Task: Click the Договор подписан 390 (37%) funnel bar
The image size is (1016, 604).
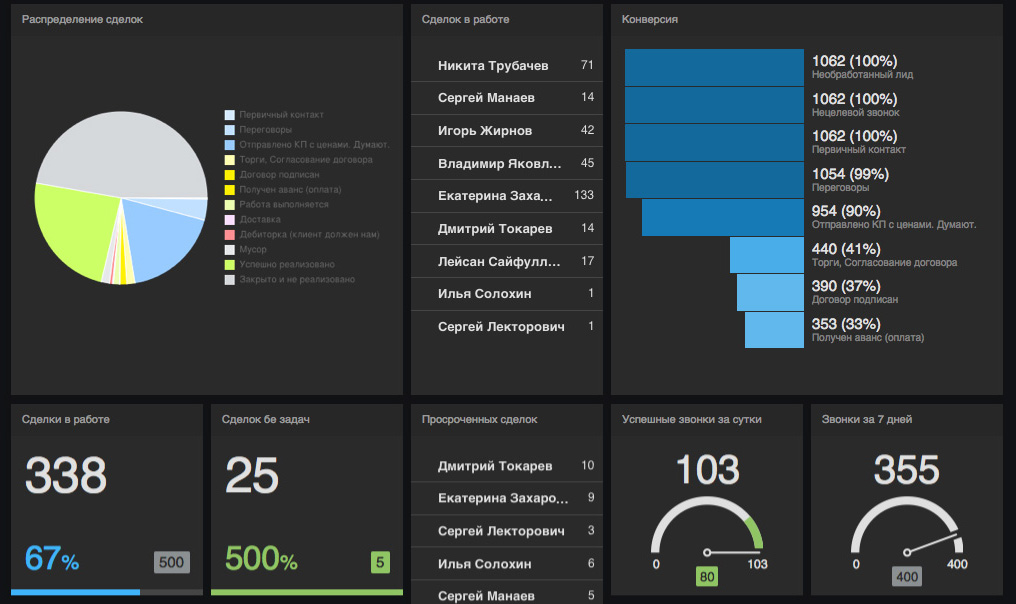Action: (x=770, y=293)
